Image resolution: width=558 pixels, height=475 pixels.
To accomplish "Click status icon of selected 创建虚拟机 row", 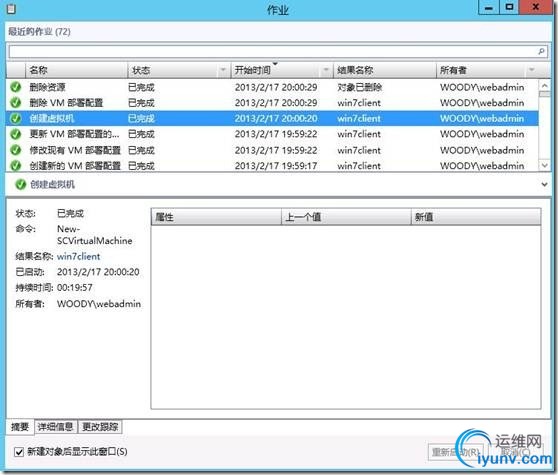I will coord(16,118).
